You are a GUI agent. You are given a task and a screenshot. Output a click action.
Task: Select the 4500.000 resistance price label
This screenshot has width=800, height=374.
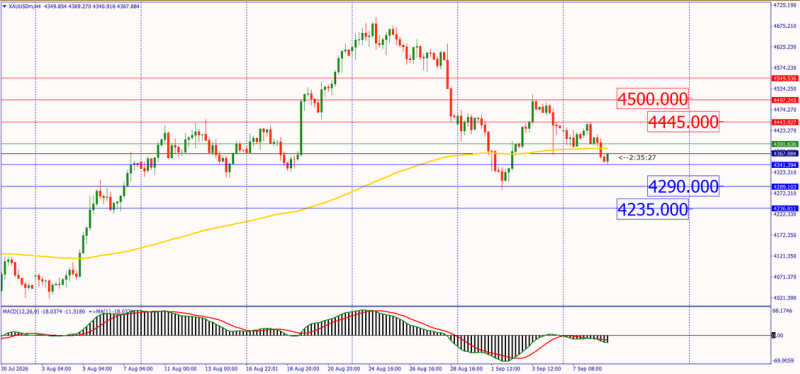pos(652,99)
